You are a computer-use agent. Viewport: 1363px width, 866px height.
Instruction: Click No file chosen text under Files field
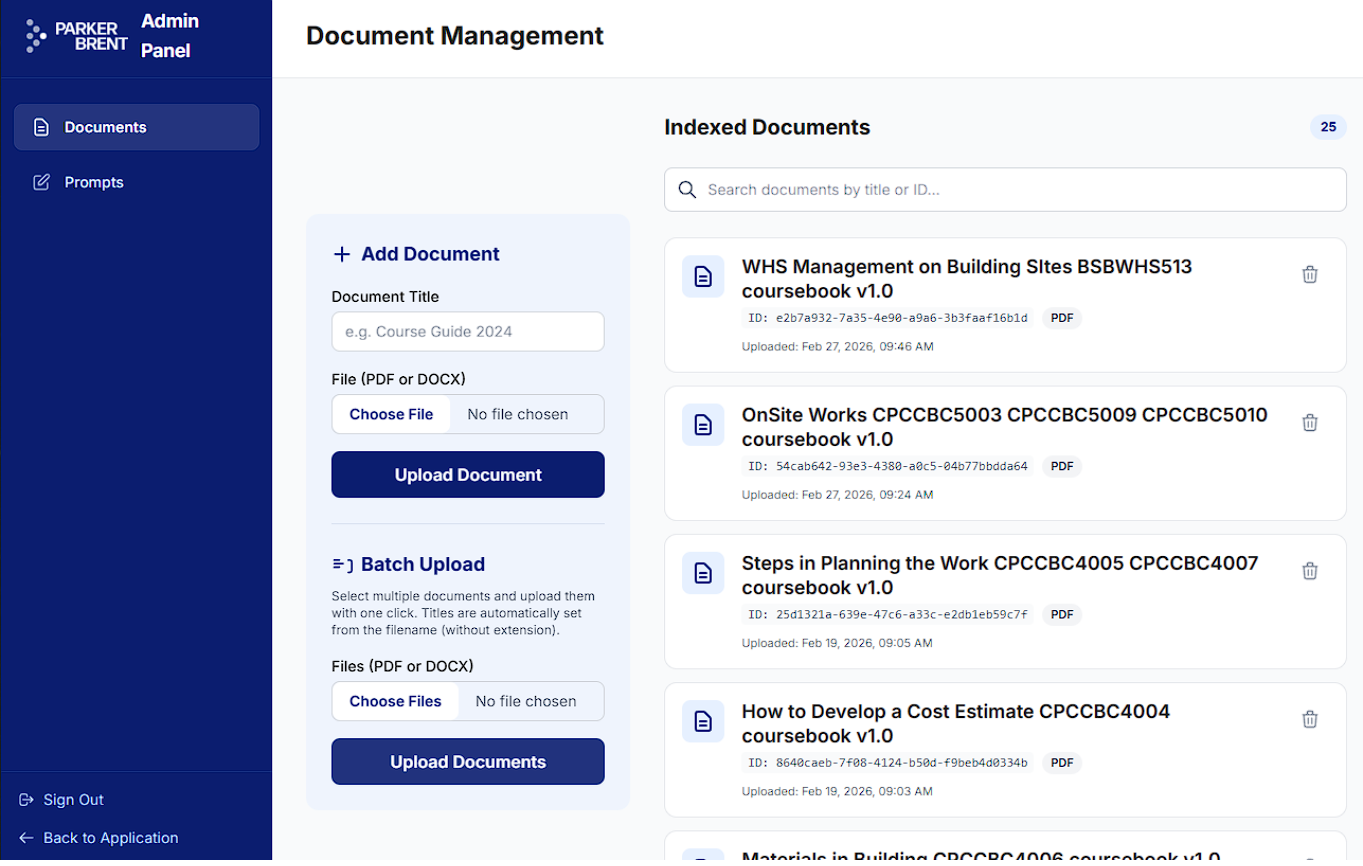point(526,701)
